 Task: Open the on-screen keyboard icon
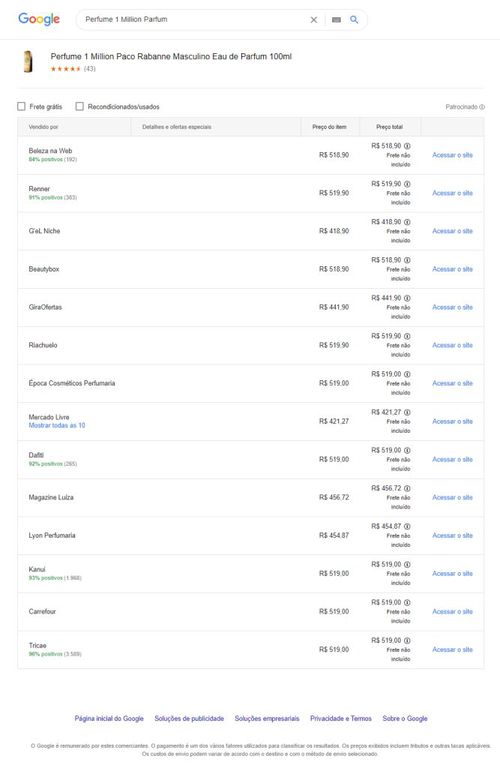pos(336,20)
